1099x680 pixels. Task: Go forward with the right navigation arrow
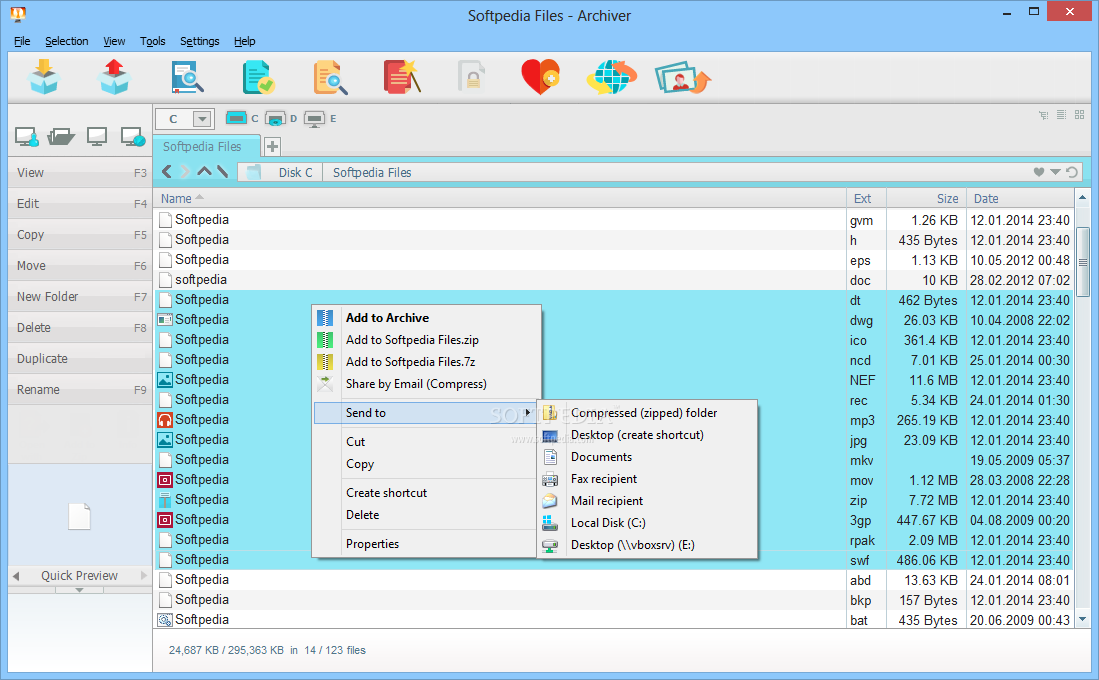185,172
